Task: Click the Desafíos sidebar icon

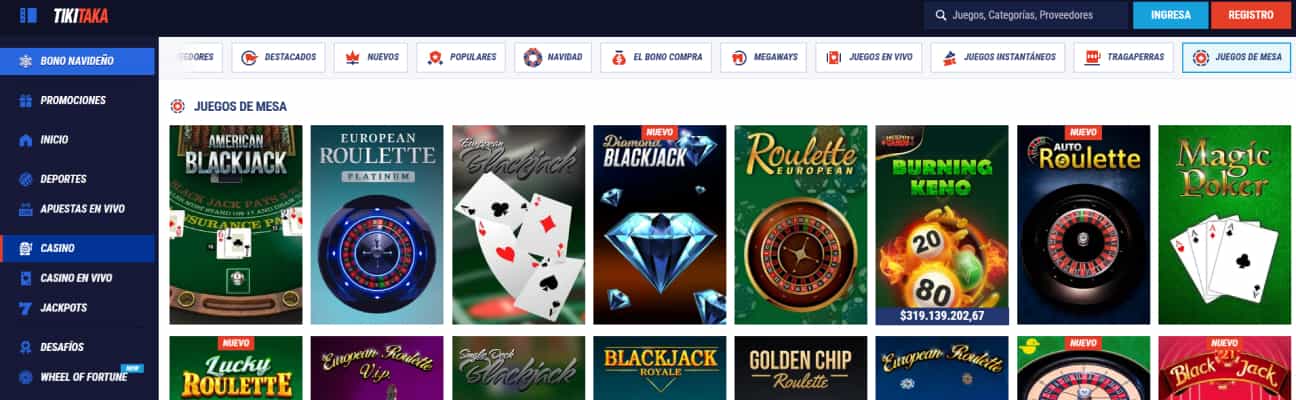Action: point(25,347)
